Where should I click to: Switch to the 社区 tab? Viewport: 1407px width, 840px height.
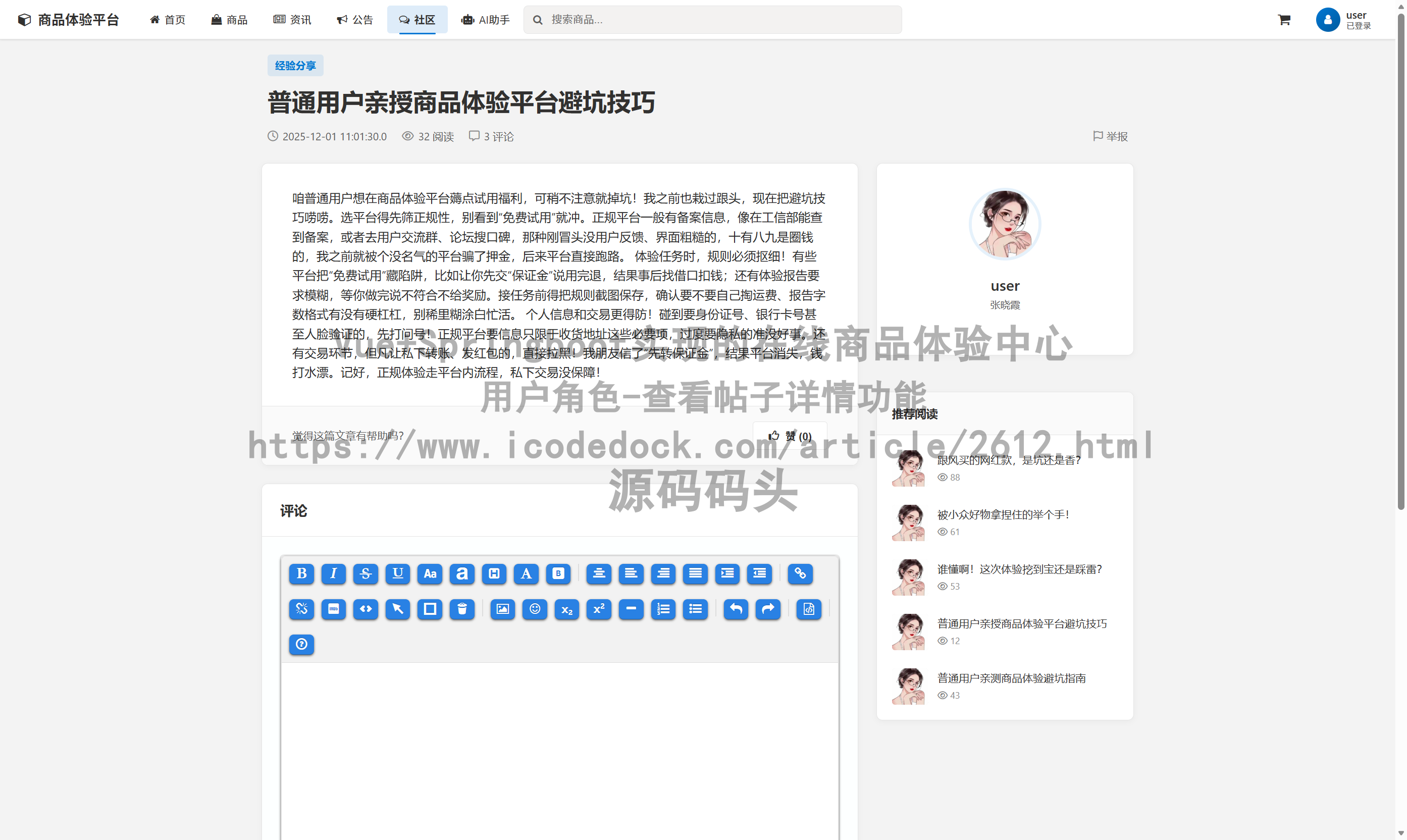click(417, 19)
